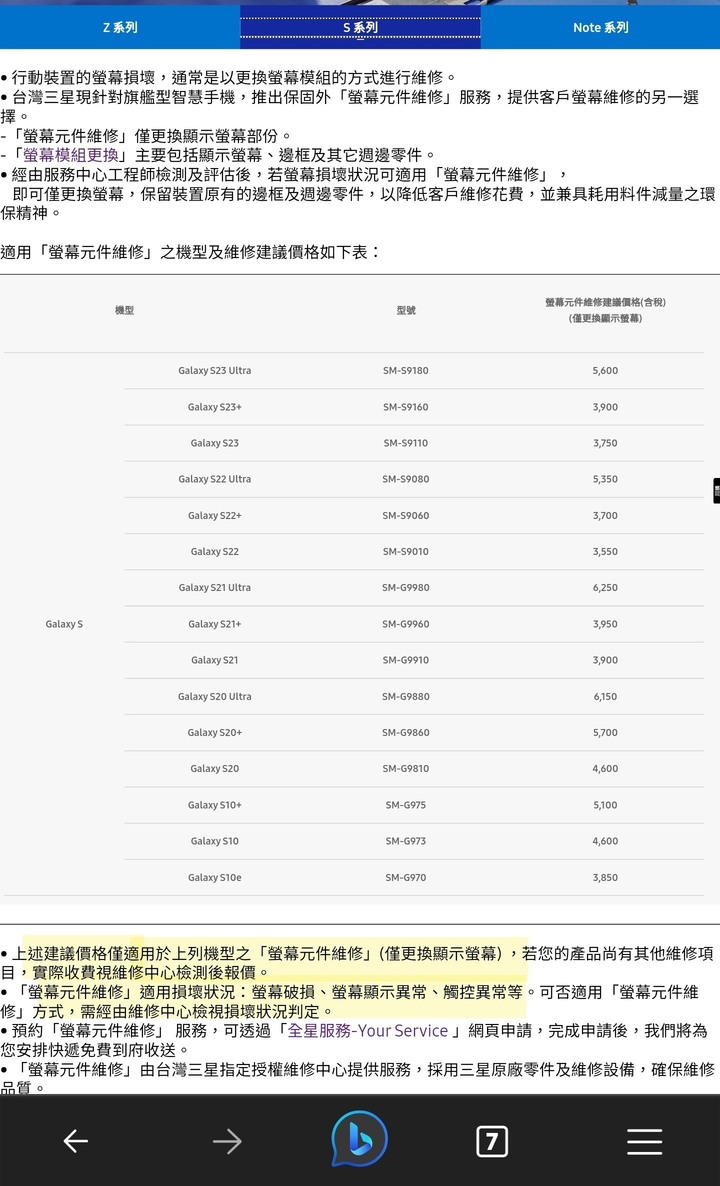This screenshot has height=1186, width=720.
Task: Tap the browser back arrow
Action: (76, 1141)
